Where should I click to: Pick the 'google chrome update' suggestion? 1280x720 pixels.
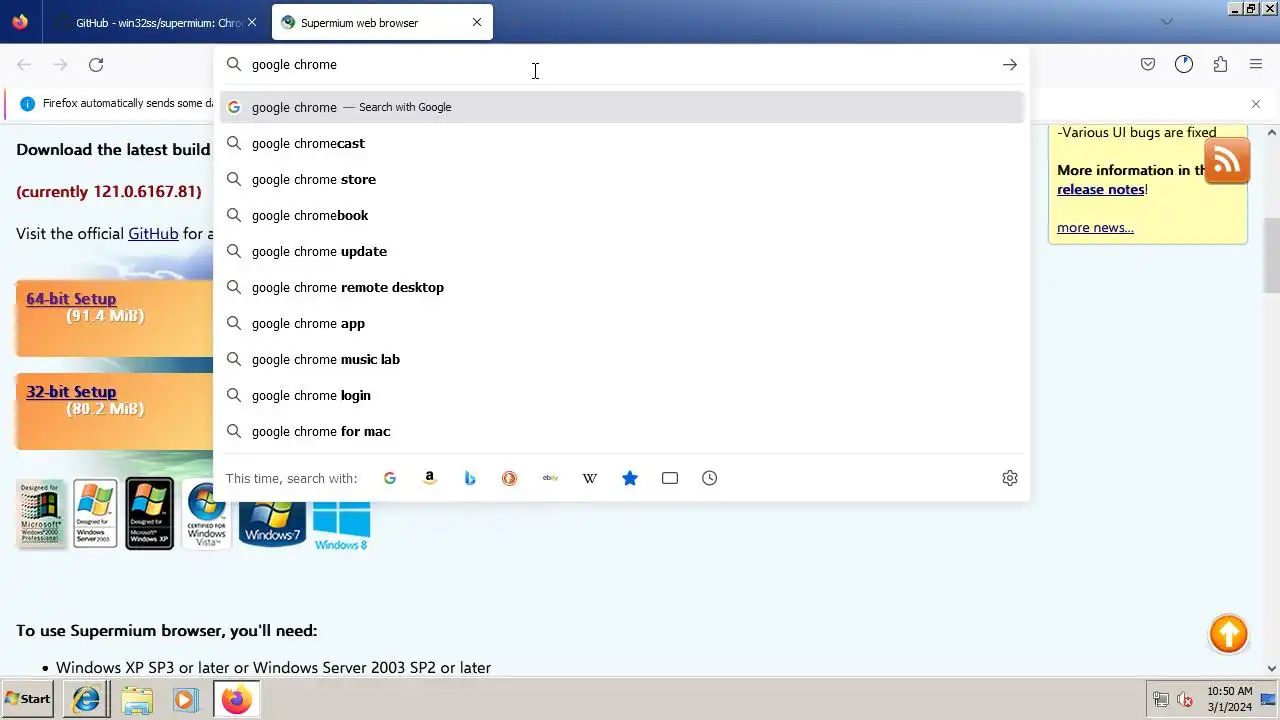click(x=621, y=251)
